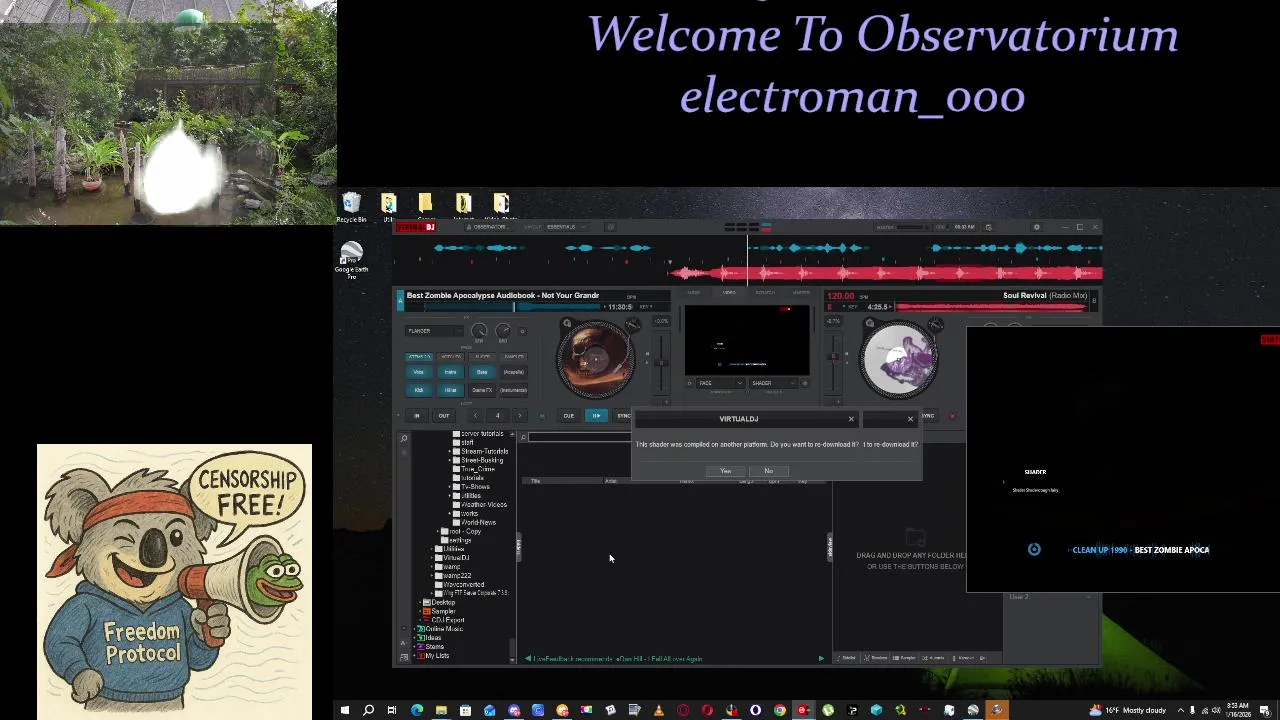Open the Windows Start menu
Viewport: 1280px width, 720px height.
click(344, 710)
